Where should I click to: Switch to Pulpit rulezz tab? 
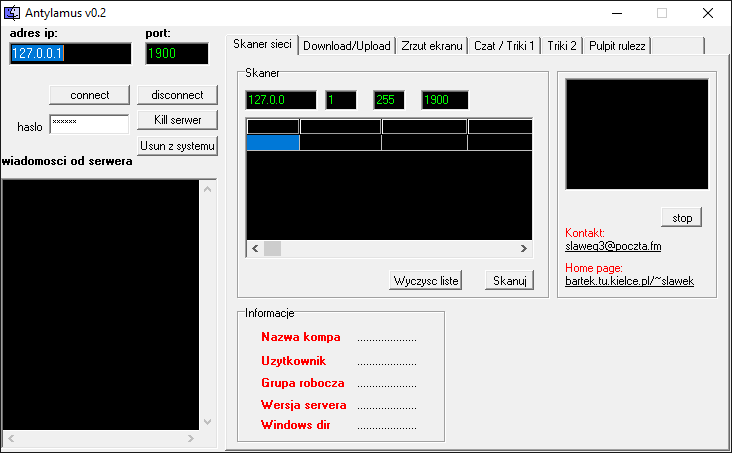617,46
